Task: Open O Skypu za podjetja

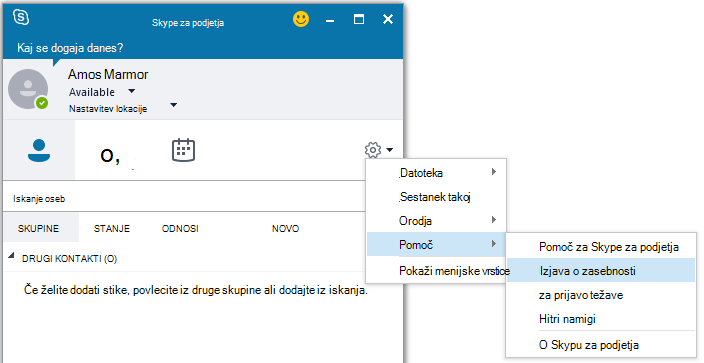Action: [x=601, y=345]
